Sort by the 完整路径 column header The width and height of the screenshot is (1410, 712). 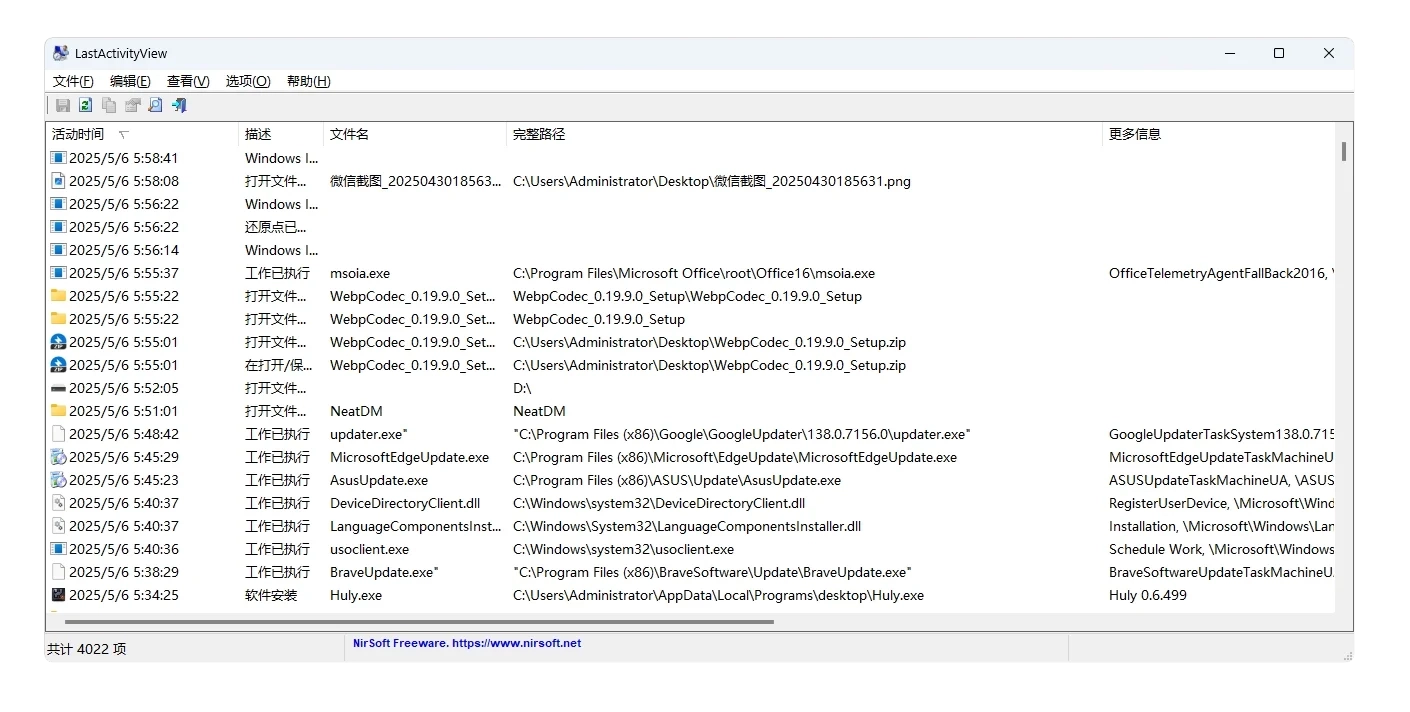click(x=539, y=134)
